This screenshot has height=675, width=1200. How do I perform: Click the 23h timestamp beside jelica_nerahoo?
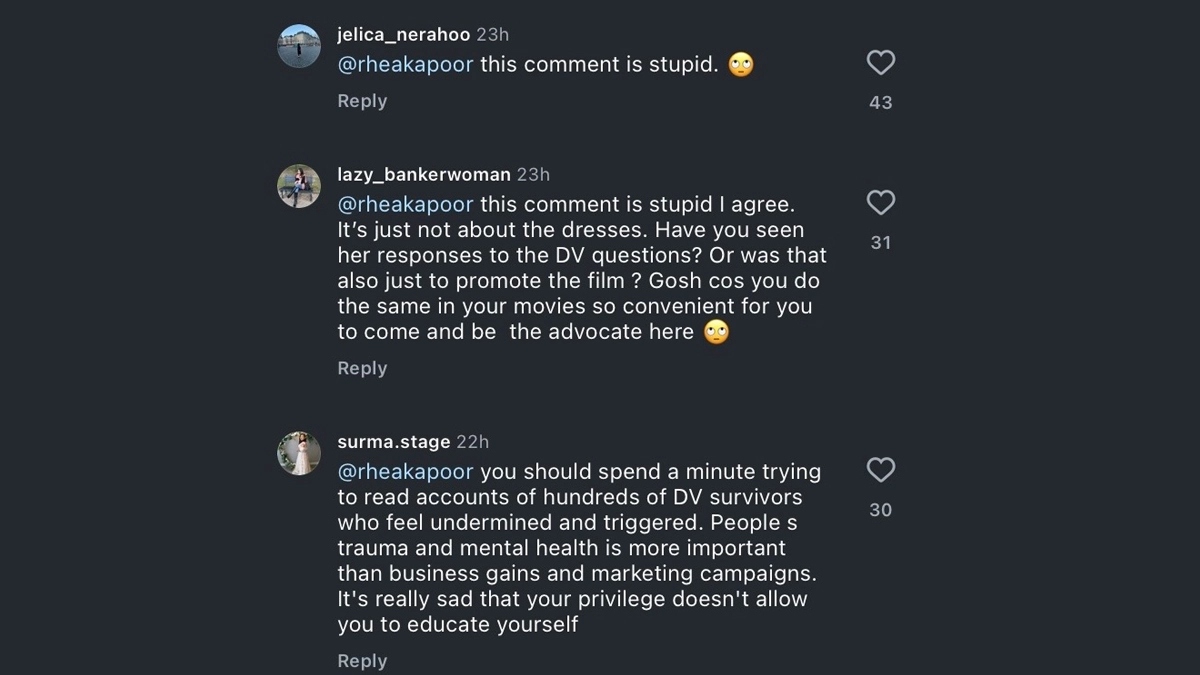(x=492, y=35)
